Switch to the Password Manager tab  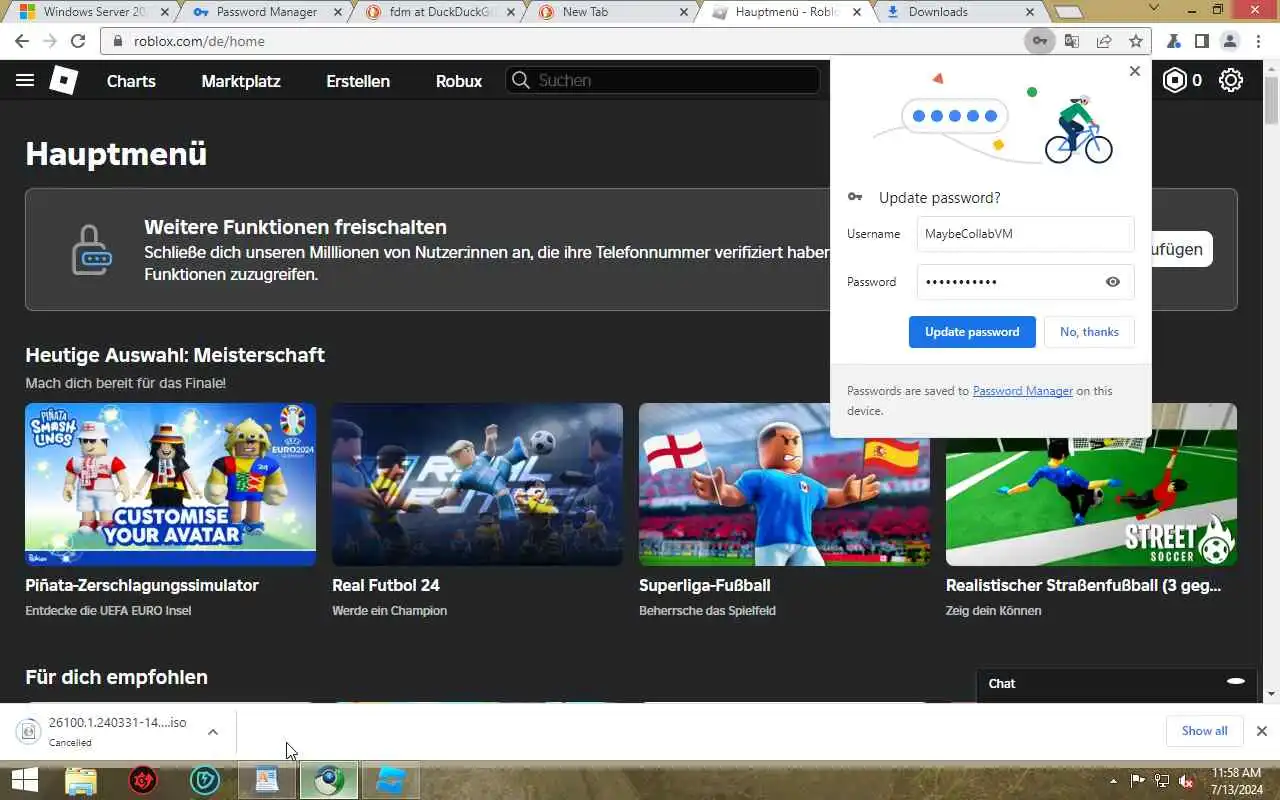tap(265, 12)
